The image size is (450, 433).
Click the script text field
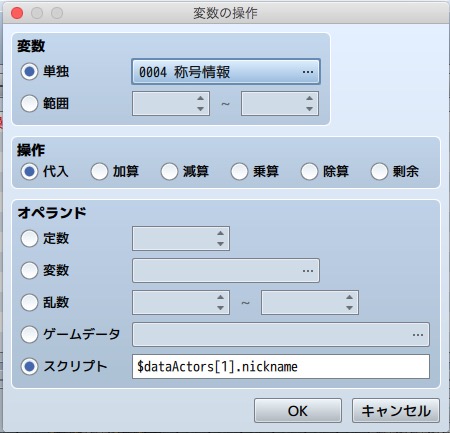pos(281,367)
